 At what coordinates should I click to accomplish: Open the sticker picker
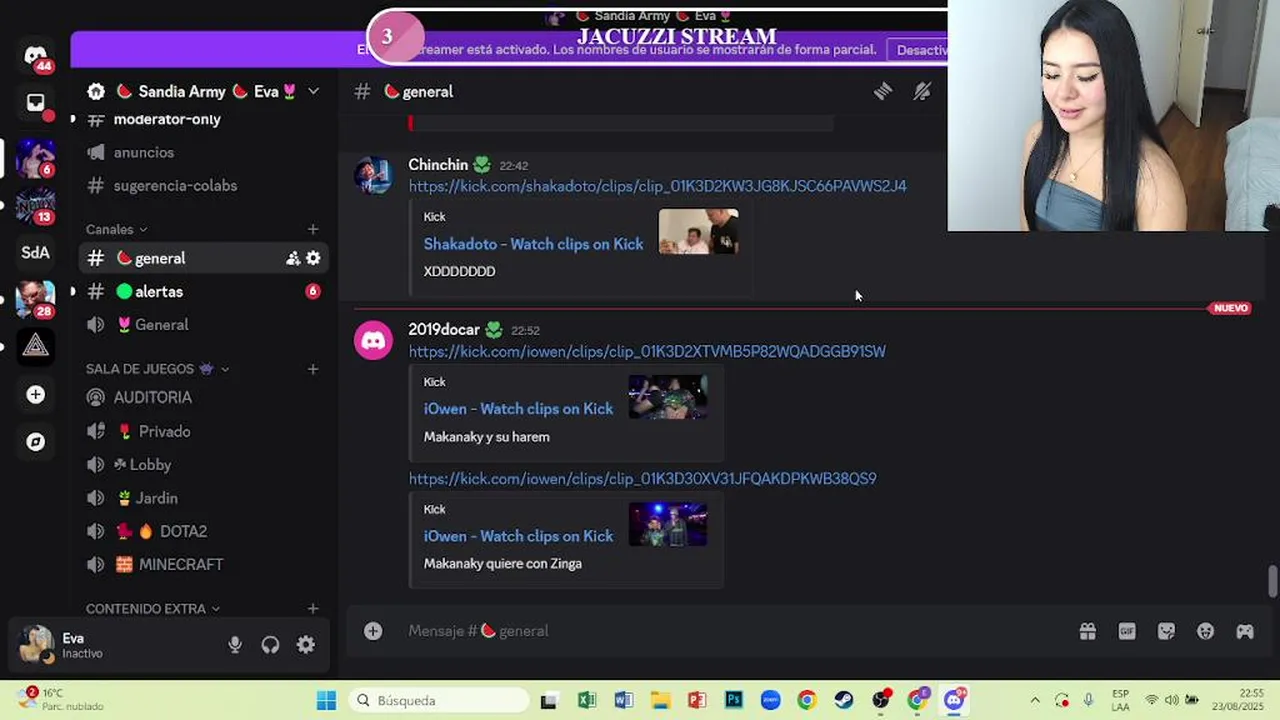1166,631
